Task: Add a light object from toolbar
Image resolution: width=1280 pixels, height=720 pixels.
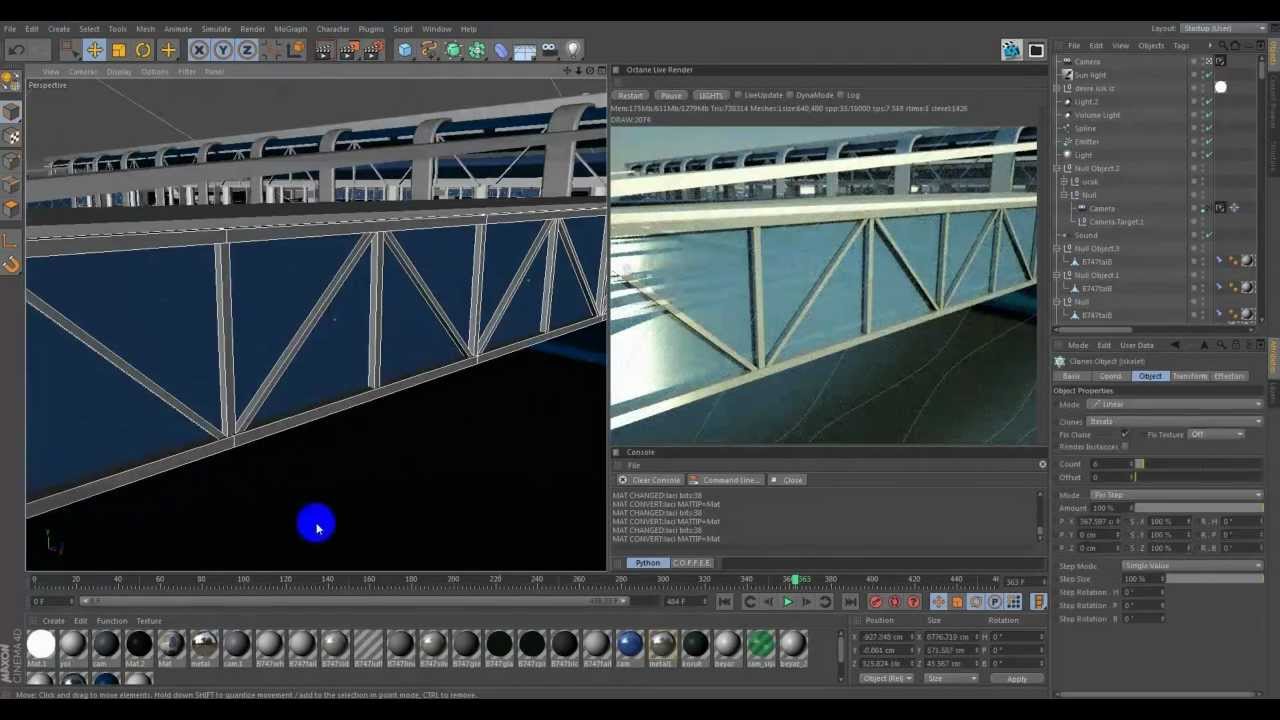Action: (573, 50)
